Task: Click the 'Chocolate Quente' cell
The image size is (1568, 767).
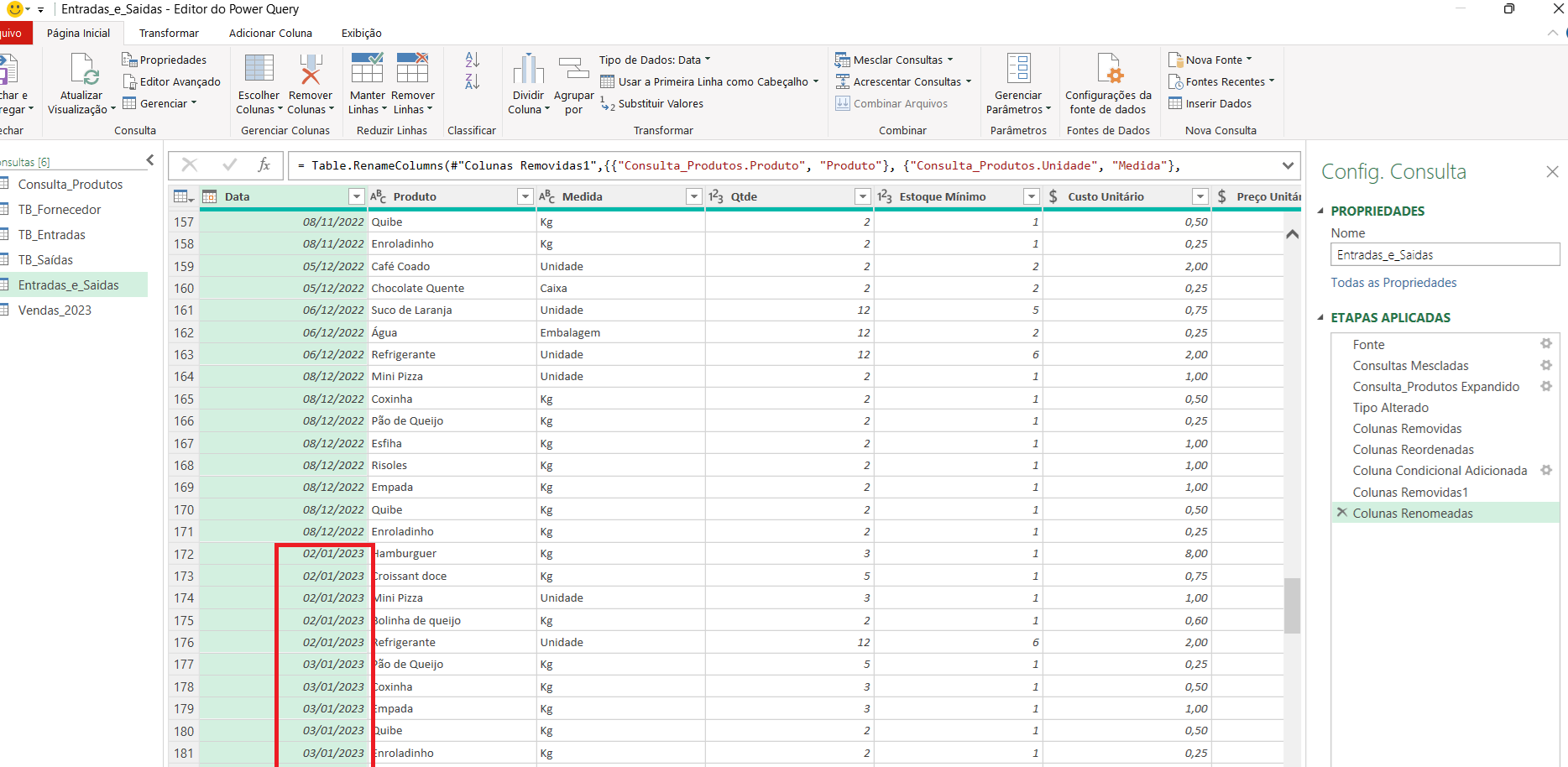Action: pos(452,288)
